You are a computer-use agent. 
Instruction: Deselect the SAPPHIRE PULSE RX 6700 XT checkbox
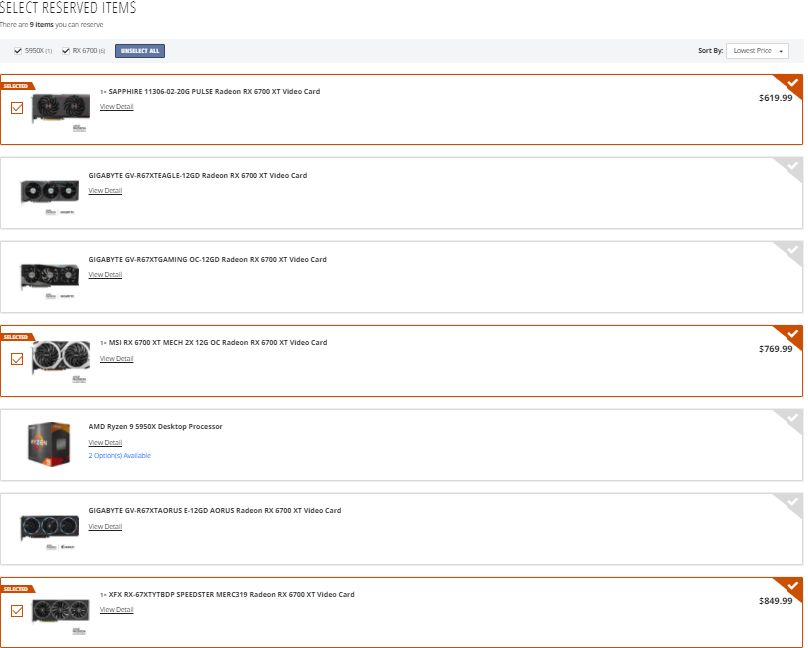(17, 108)
